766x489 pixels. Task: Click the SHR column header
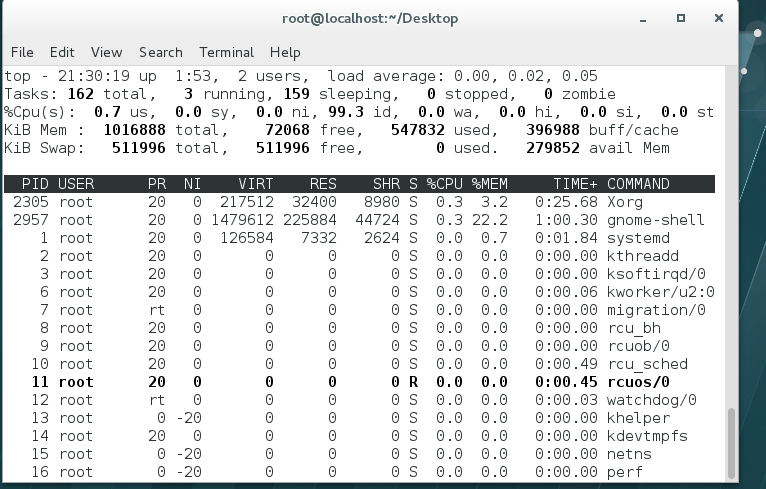(386, 184)
